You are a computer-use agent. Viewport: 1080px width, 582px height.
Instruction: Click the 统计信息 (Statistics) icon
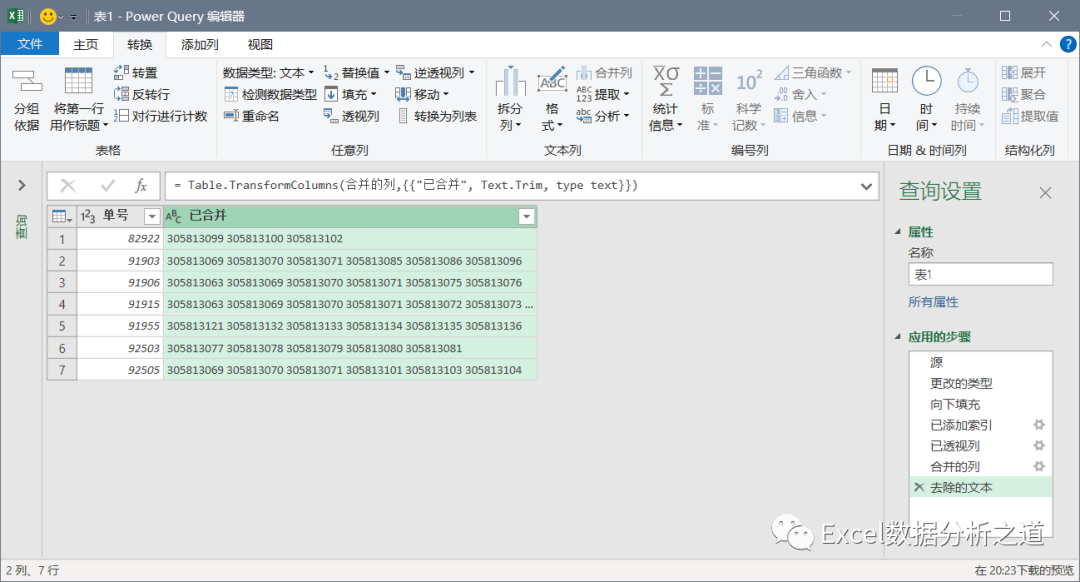coord(665,81)
